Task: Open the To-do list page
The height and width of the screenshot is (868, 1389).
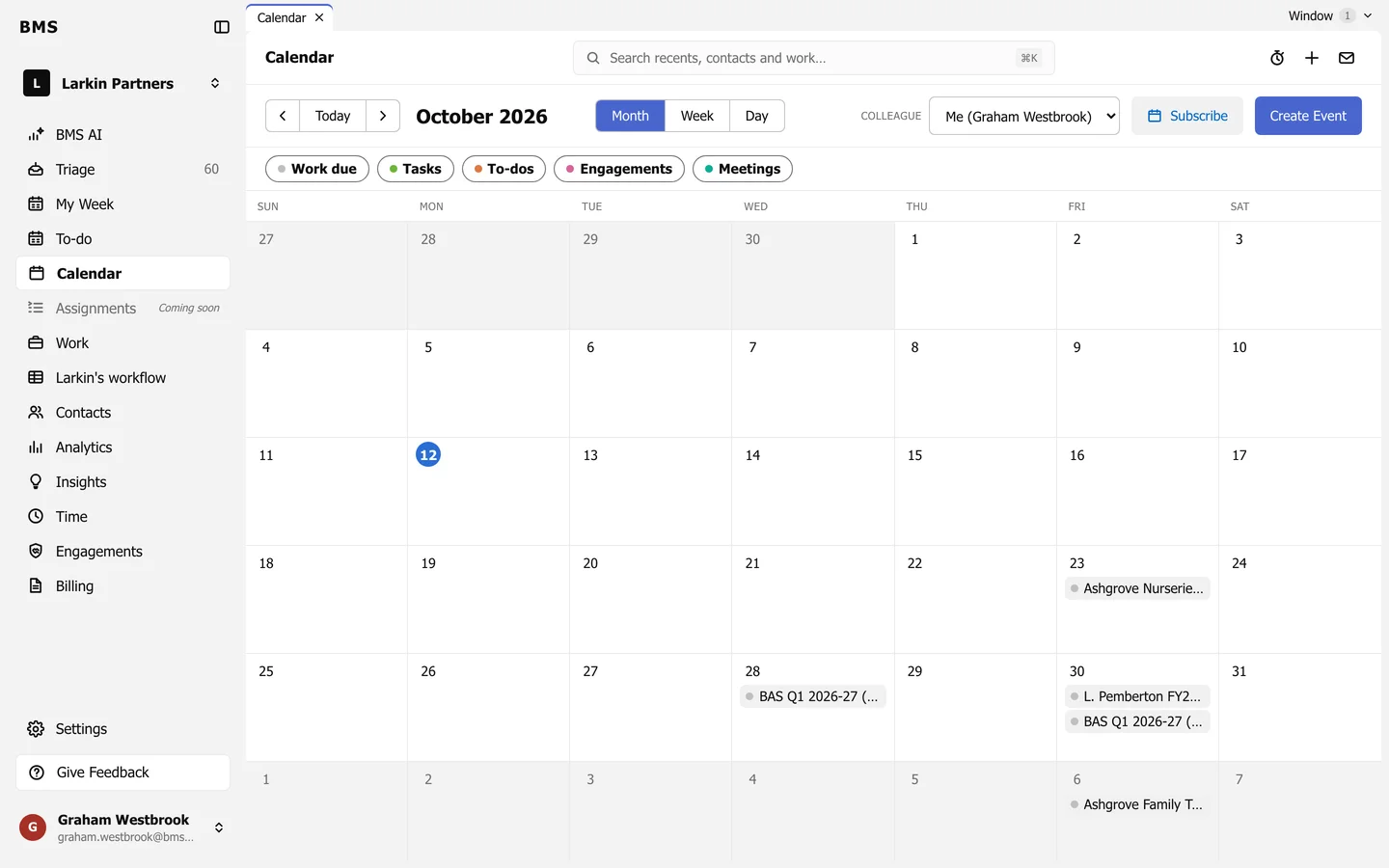Action: coord(123,238)
